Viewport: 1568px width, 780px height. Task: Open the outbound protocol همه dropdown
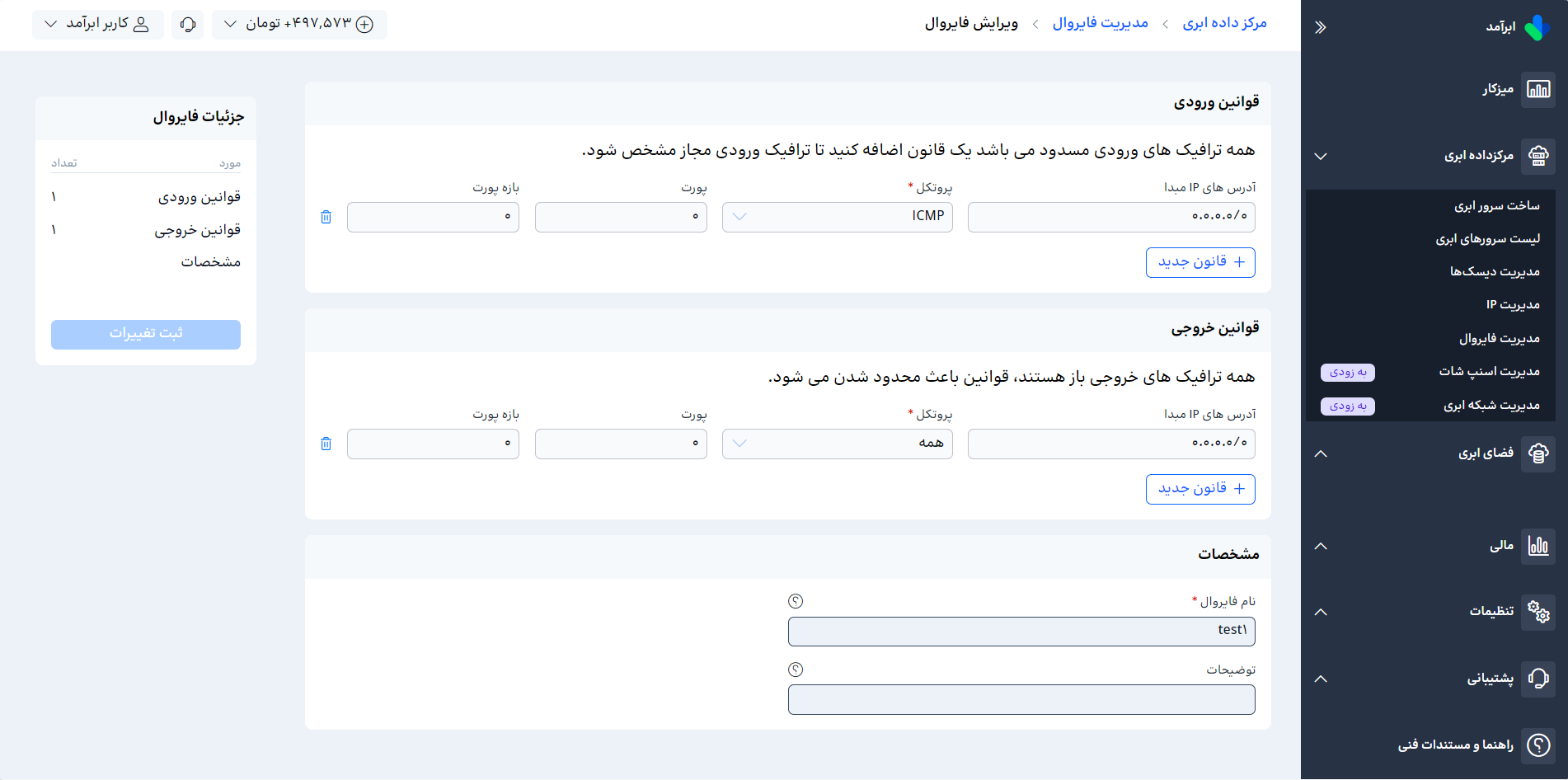click(838, 444)
